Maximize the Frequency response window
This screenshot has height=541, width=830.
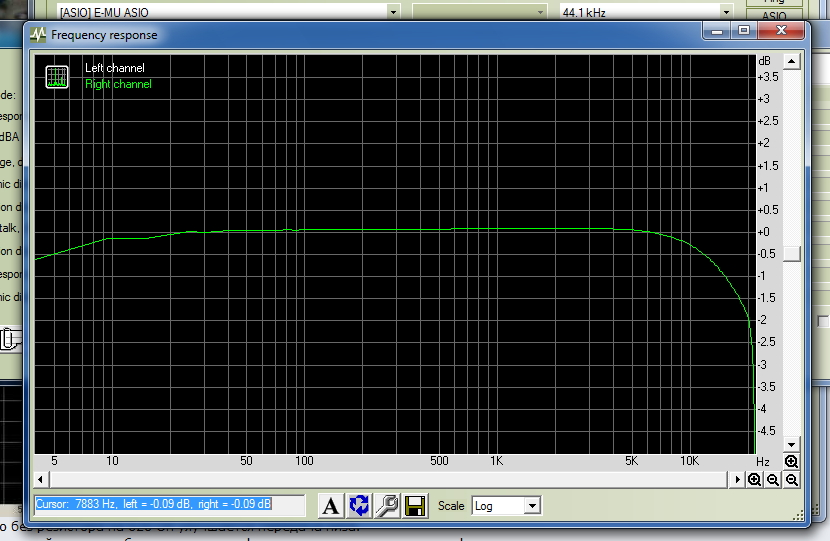coord(744,31)
